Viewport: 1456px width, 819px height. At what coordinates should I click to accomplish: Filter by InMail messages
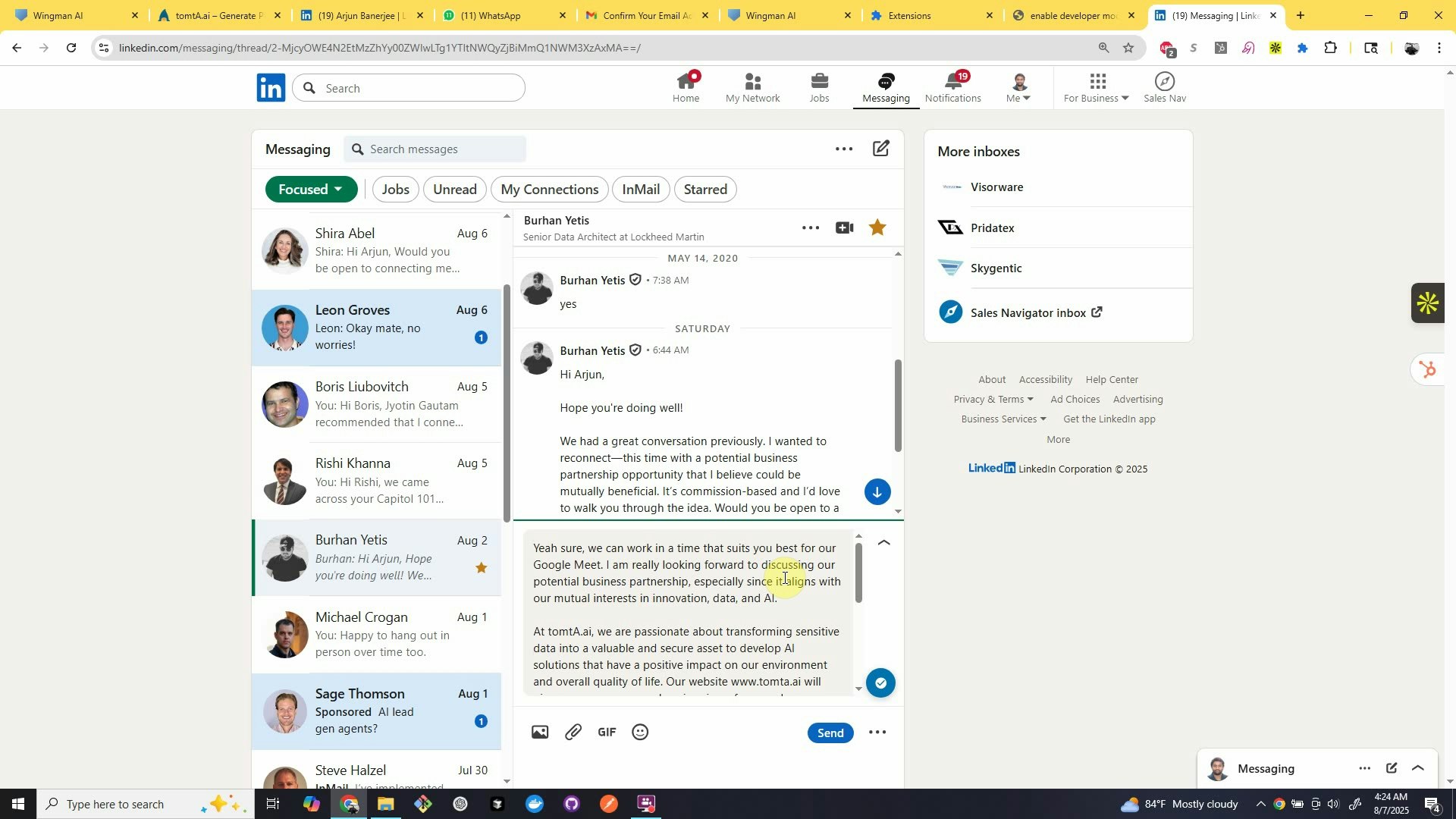pyautogui.click(x=641, y=190)
